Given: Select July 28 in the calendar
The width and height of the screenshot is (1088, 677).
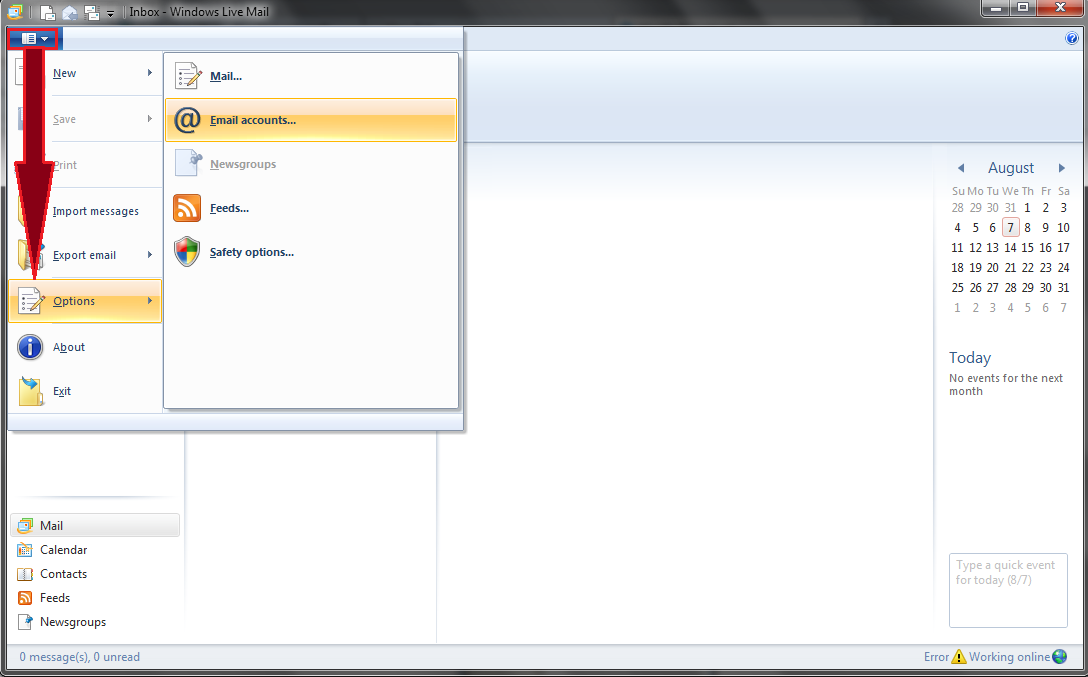Looking at the screenshot, I should click(x=958, y=207).
